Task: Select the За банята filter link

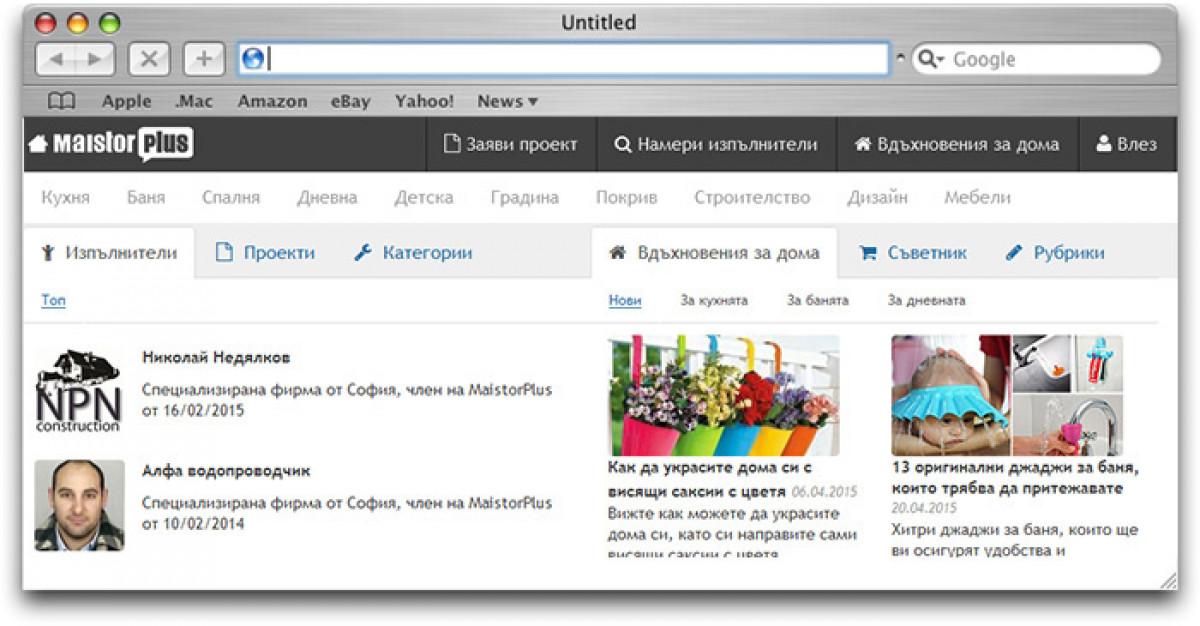Action: pyautogui.click(x=817, y=300)
